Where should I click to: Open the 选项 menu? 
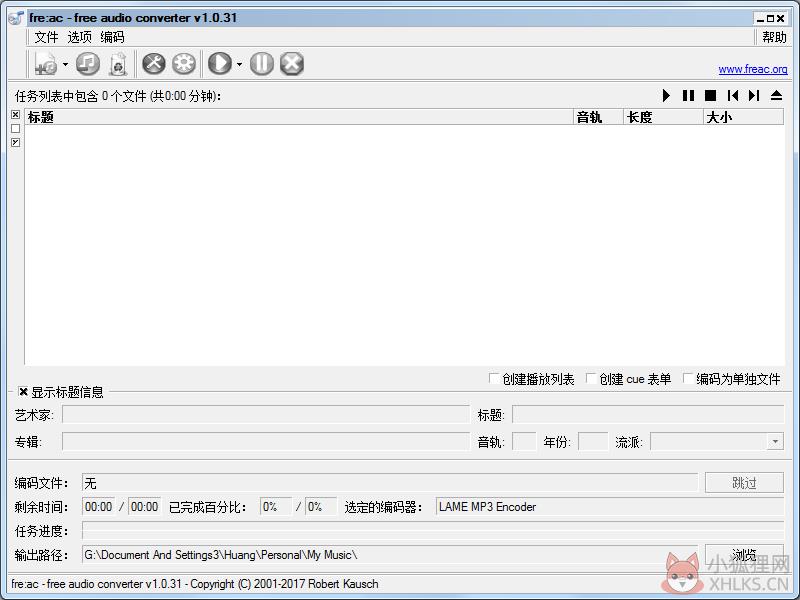coord(79,37)
